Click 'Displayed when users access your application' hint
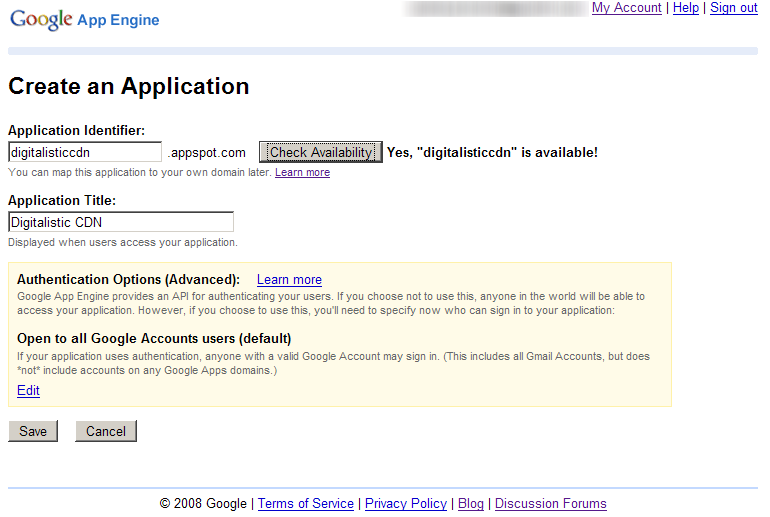The image size is (770, 517). pyautogui.click(x=123, y=243)
